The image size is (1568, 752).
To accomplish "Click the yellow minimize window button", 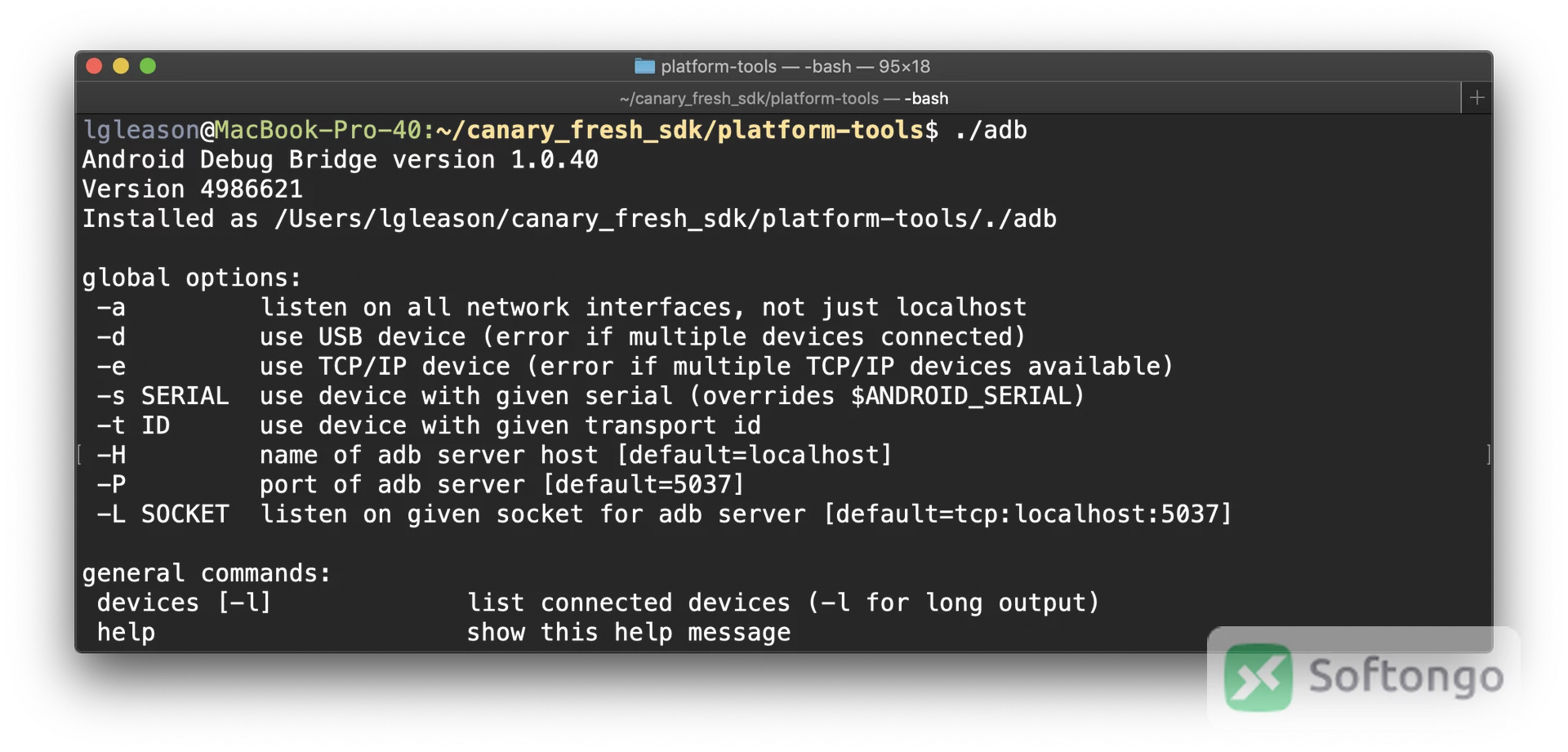I will coord(121,66).
